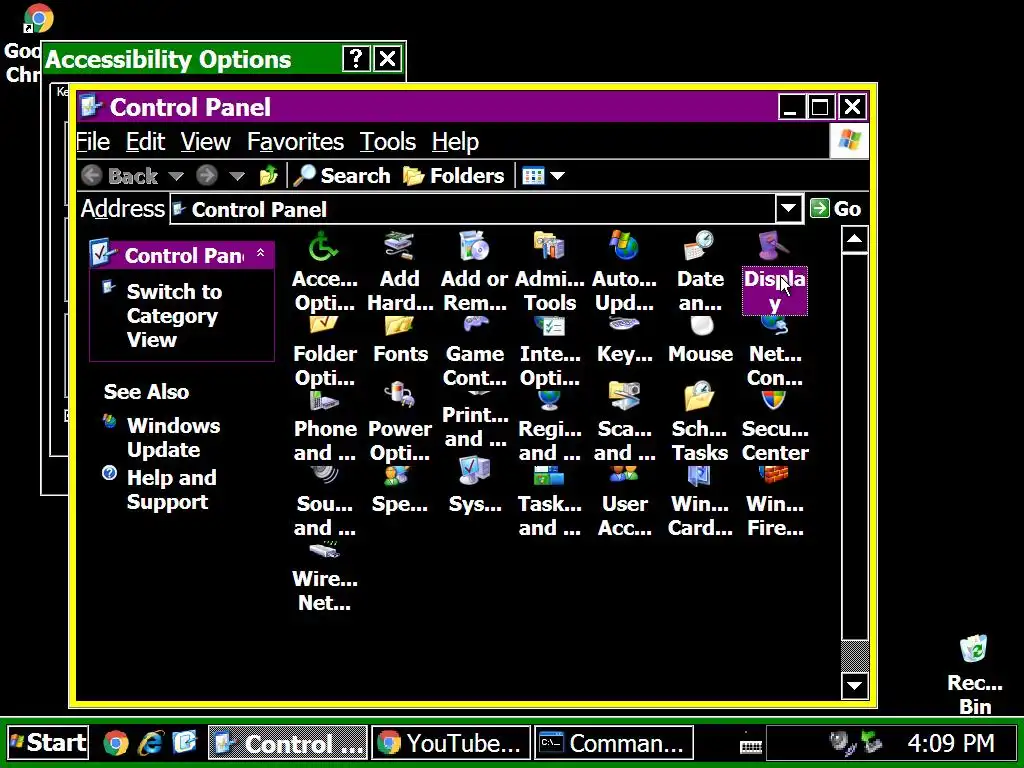Click Switch to Category View link

click(174, 315)
